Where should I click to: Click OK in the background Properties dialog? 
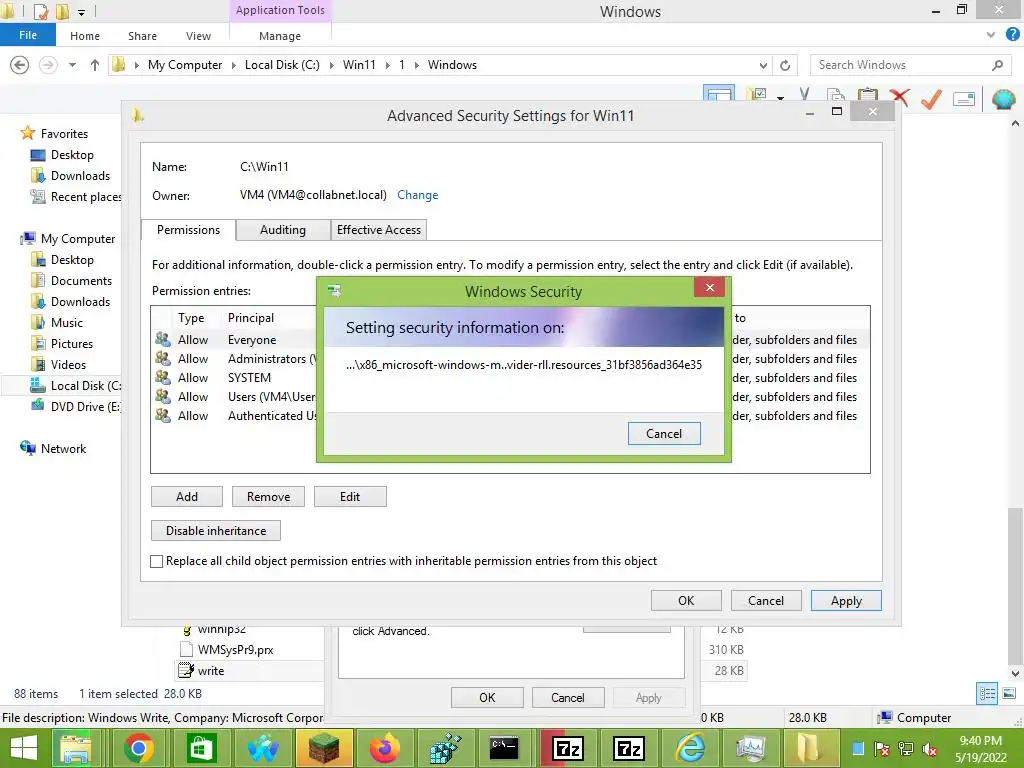pyautogui.click(x=487, y=697)
